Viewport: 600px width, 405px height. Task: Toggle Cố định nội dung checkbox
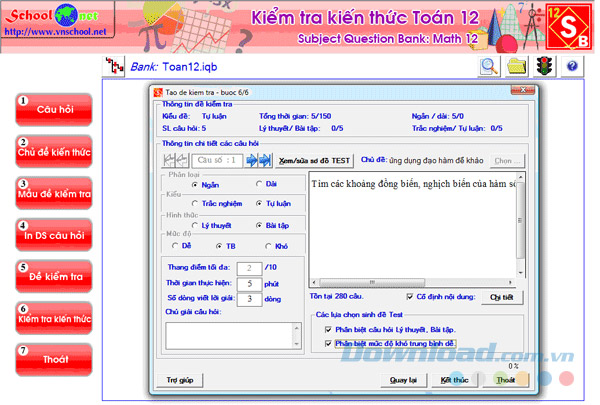coord(410,297)
